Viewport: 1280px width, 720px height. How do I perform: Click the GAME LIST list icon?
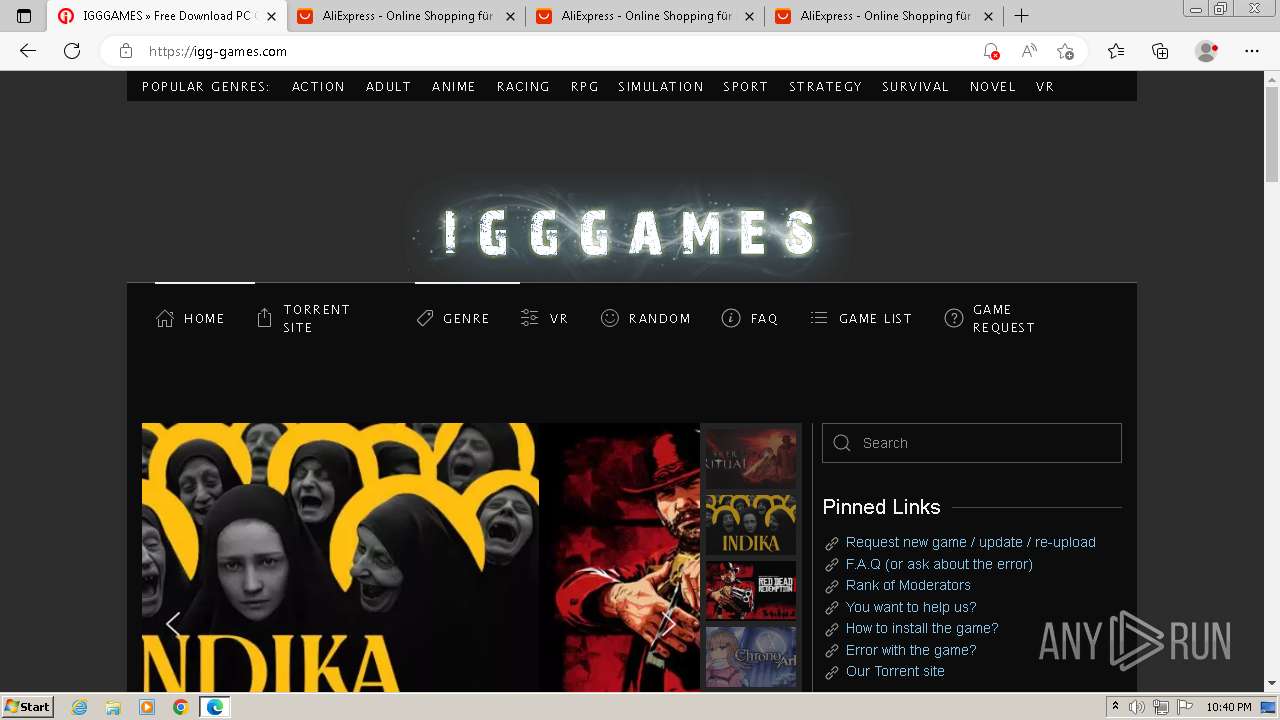coord(819,318)
